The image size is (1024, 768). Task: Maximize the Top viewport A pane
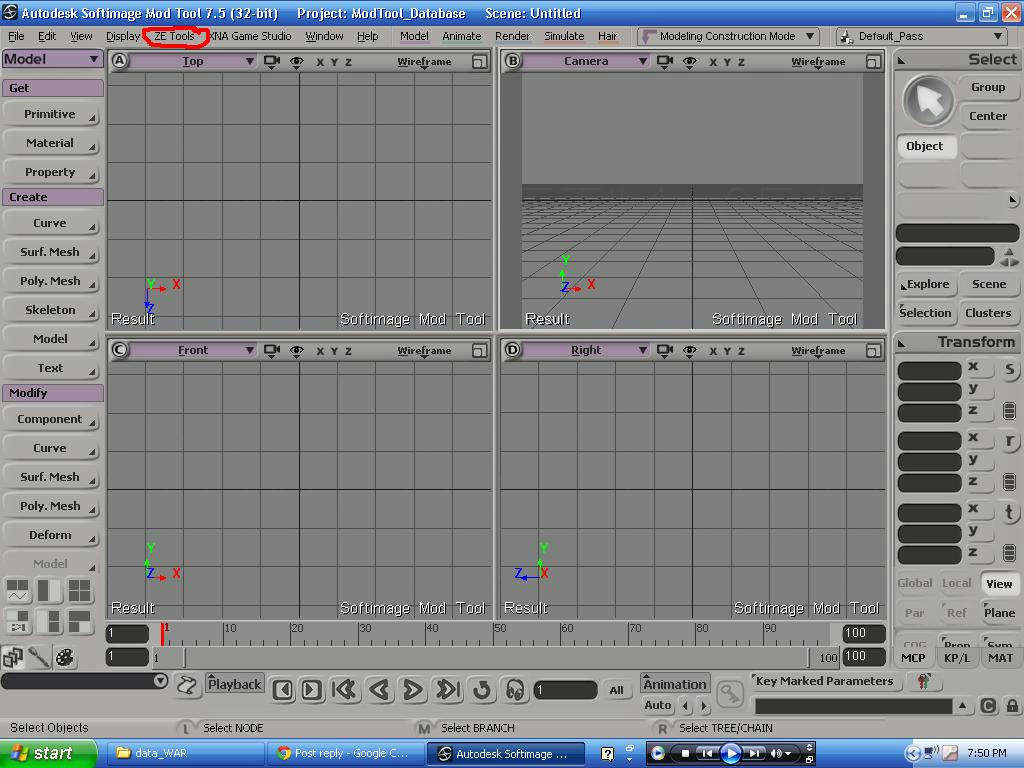479,61
